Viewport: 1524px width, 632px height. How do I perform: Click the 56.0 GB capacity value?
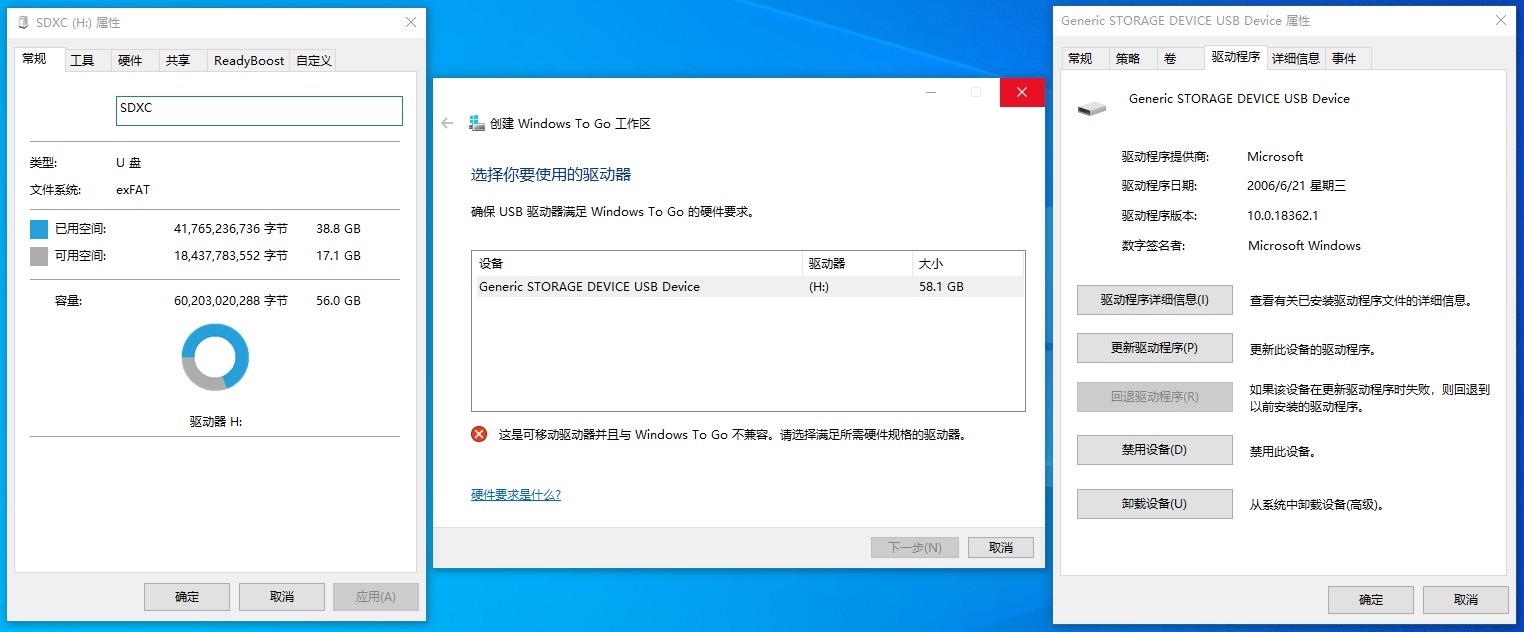[338, 301]
